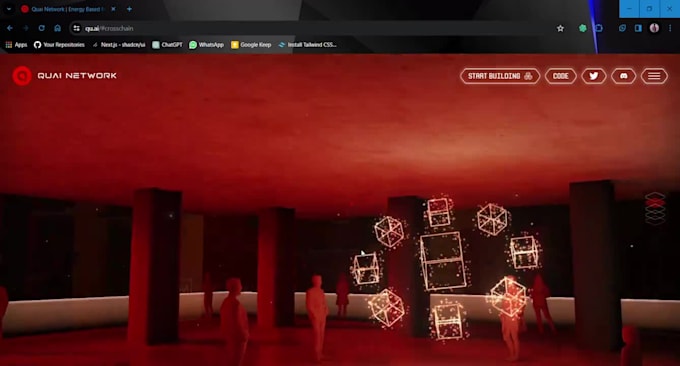Screen dimensions: 680x366
Task: Open the tab search dropdown arrow
Action: tap(9, 9)
